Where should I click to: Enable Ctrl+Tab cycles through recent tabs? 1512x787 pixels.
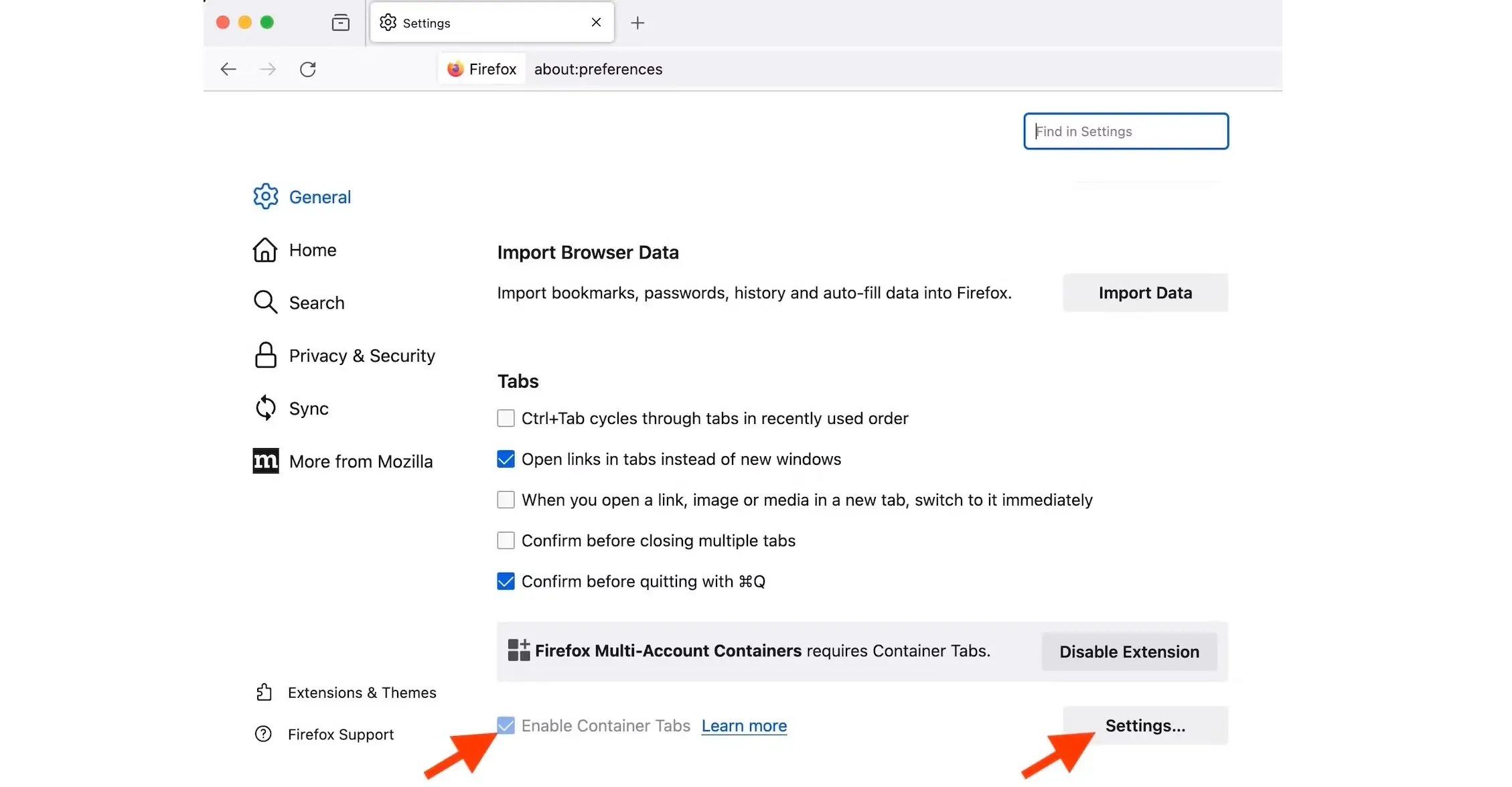pyautogui.click(x=506, y=419)
